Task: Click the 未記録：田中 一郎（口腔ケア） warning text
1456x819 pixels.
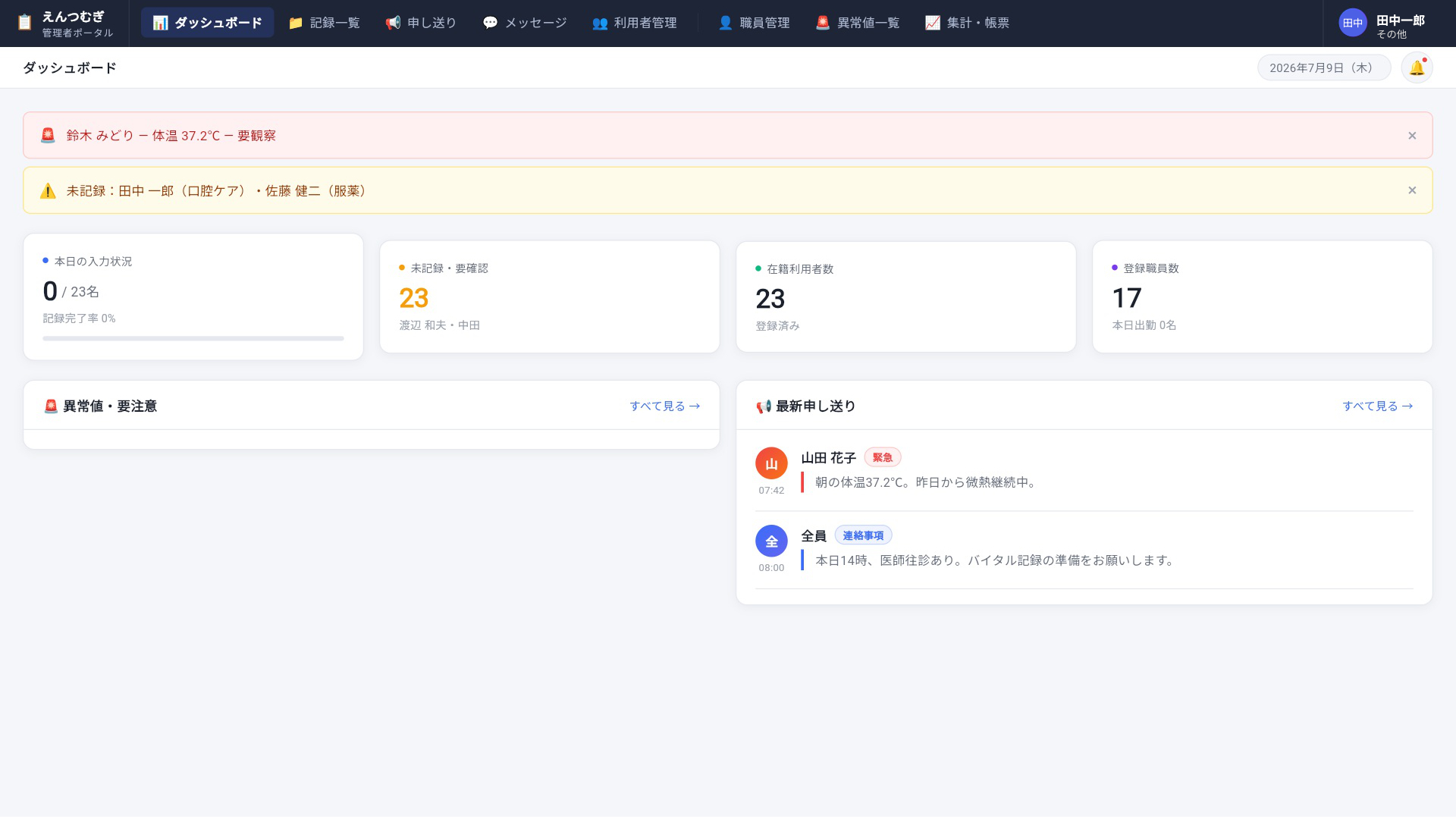Action: coord(218,191)
